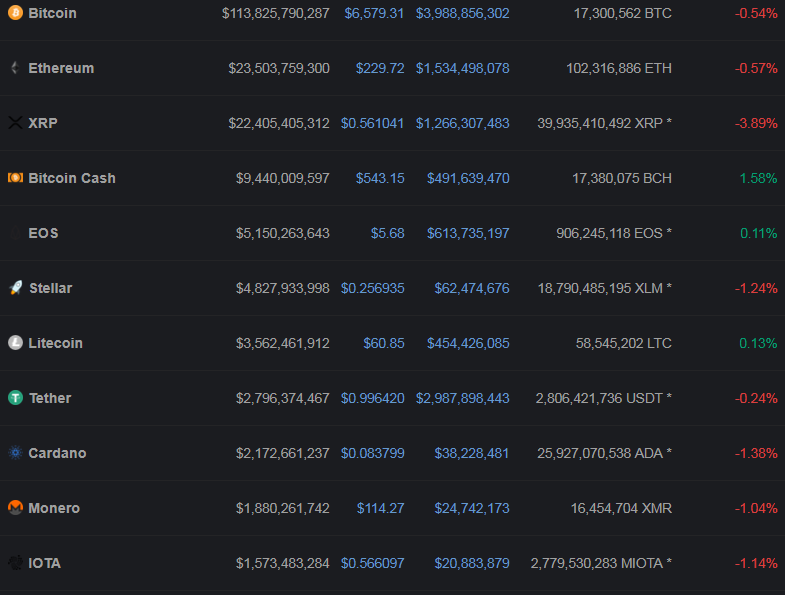785x595 pixels.
Task: Click the Bitcoin Cash orange icon
Action: point(15,178)
